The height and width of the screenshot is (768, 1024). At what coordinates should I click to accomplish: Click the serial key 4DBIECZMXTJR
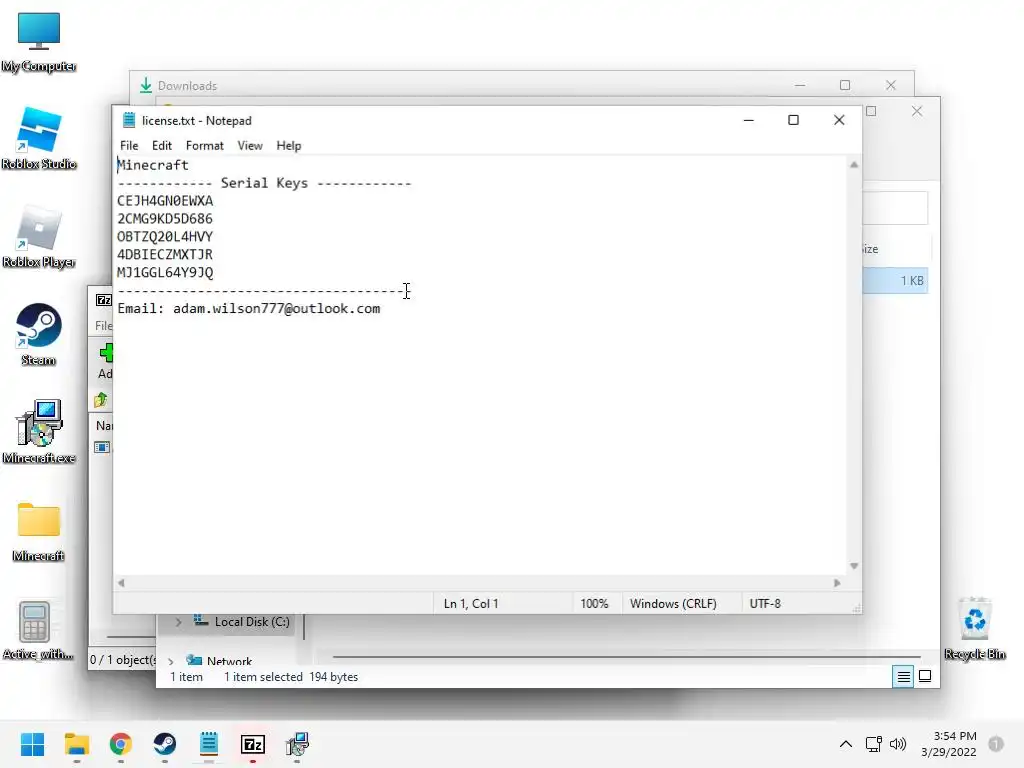pyautogui.click(x=165, y=255)
